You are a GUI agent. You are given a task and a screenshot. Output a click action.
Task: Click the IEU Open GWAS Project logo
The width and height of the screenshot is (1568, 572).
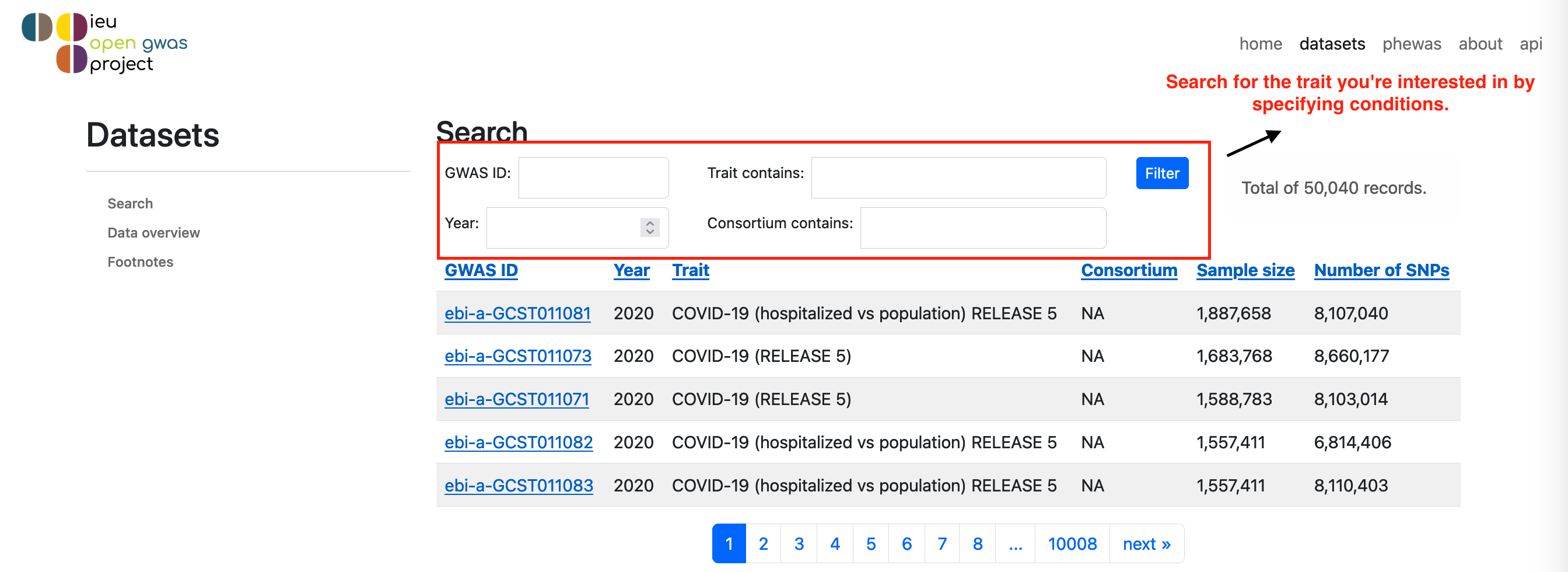click(x=104, y=43)
